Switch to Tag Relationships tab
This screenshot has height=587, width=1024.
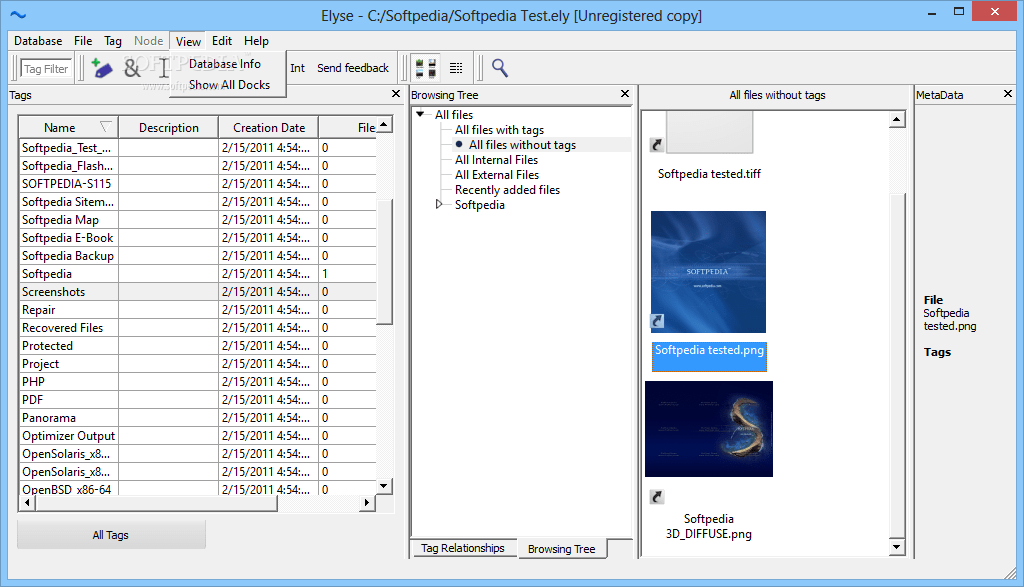(462, 548)
